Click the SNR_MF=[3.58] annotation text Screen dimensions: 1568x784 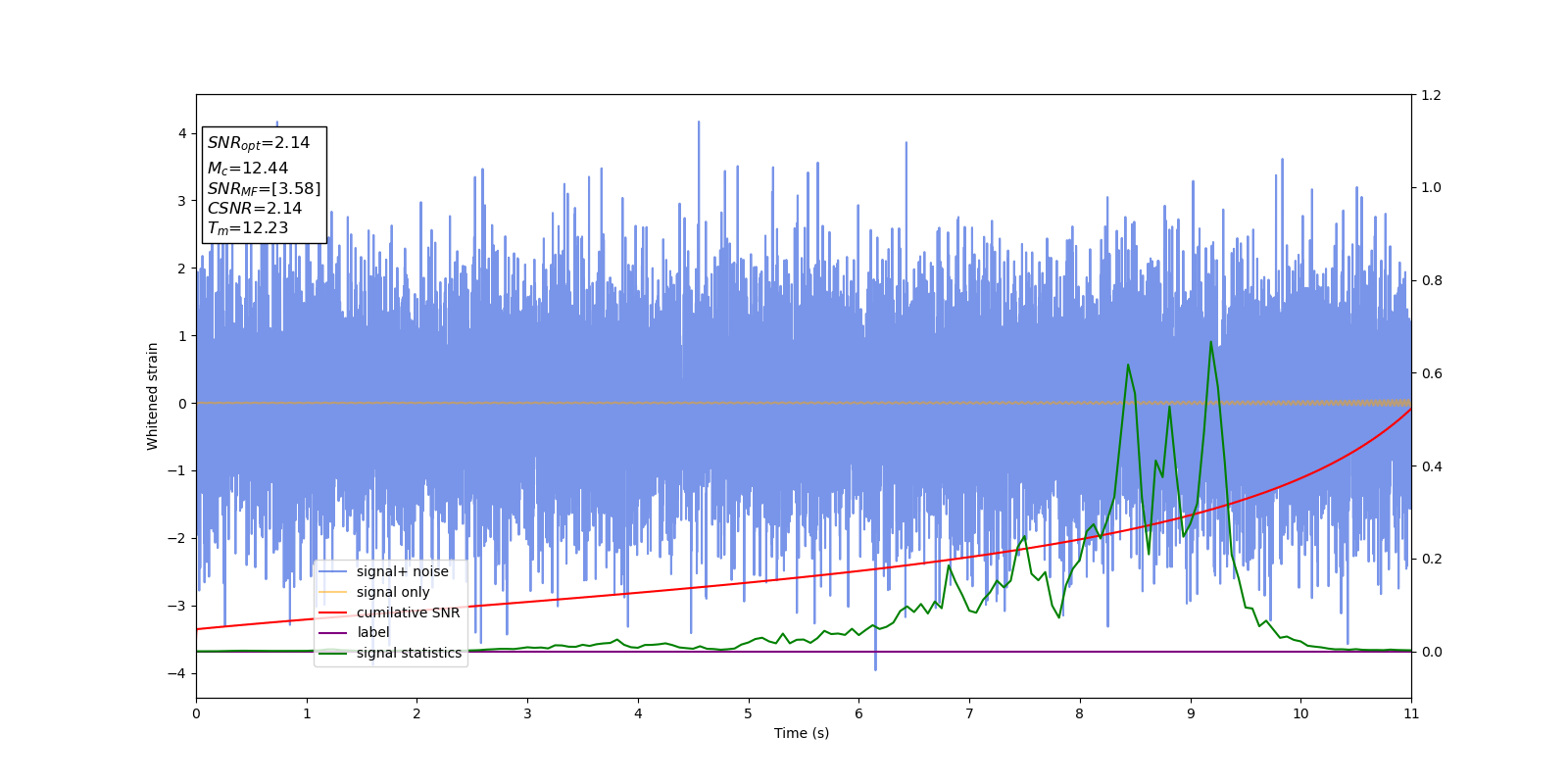point(264,189)
